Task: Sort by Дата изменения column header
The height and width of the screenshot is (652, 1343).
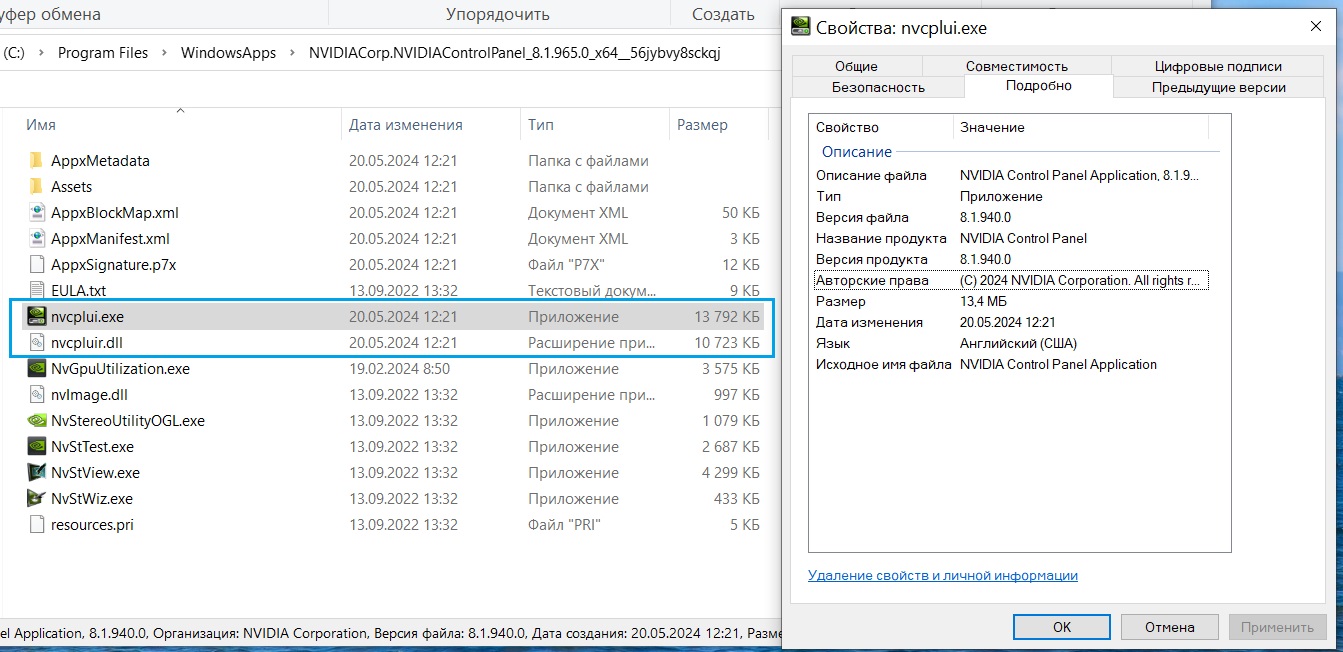Action: click(431, 125)
